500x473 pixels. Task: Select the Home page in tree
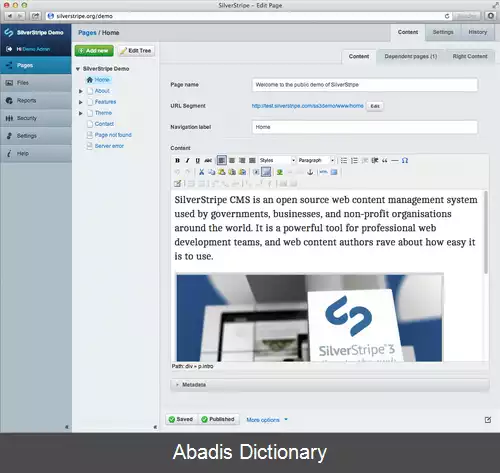click(x=99, y=80)
